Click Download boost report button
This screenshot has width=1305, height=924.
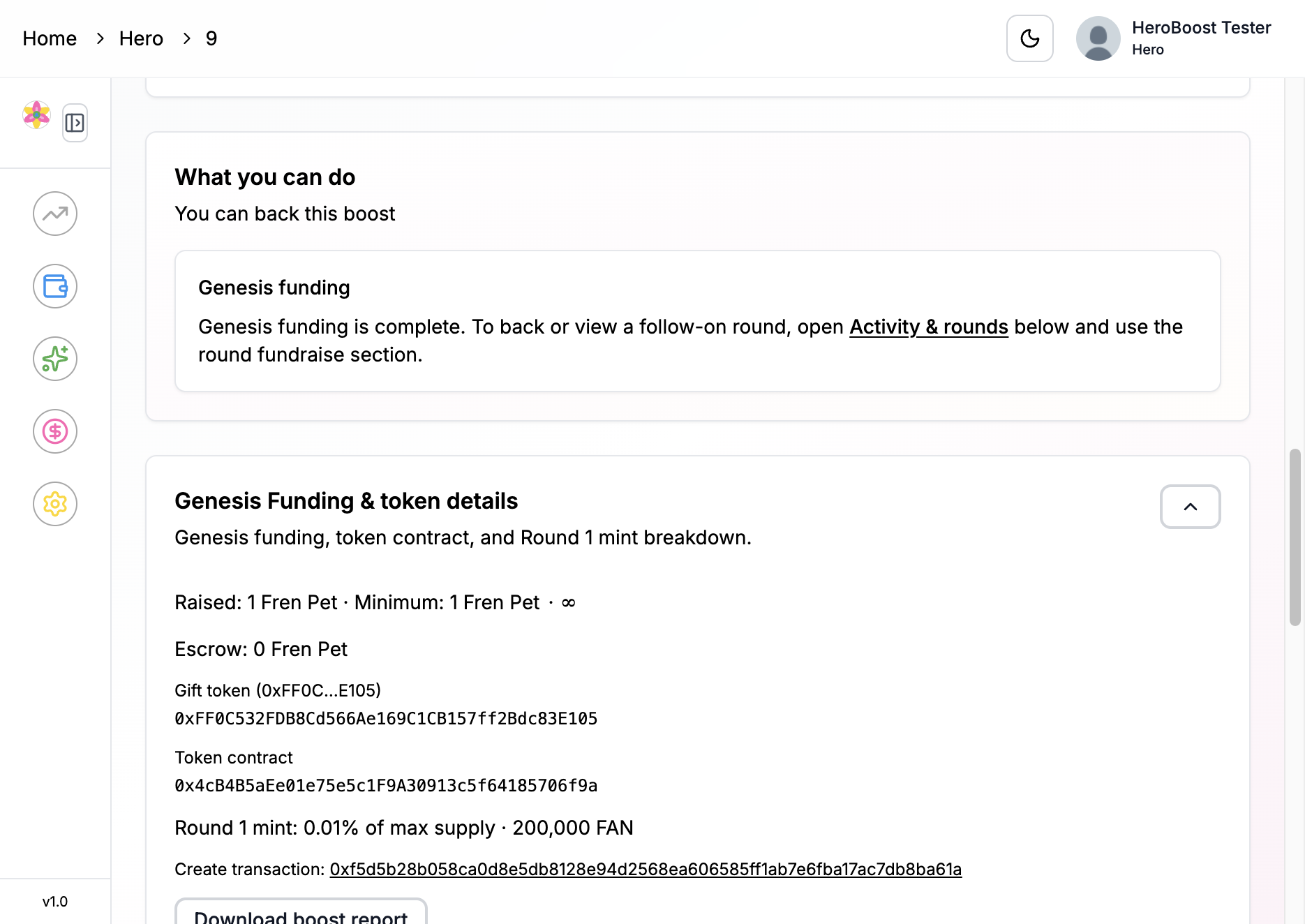click(301, 913)
